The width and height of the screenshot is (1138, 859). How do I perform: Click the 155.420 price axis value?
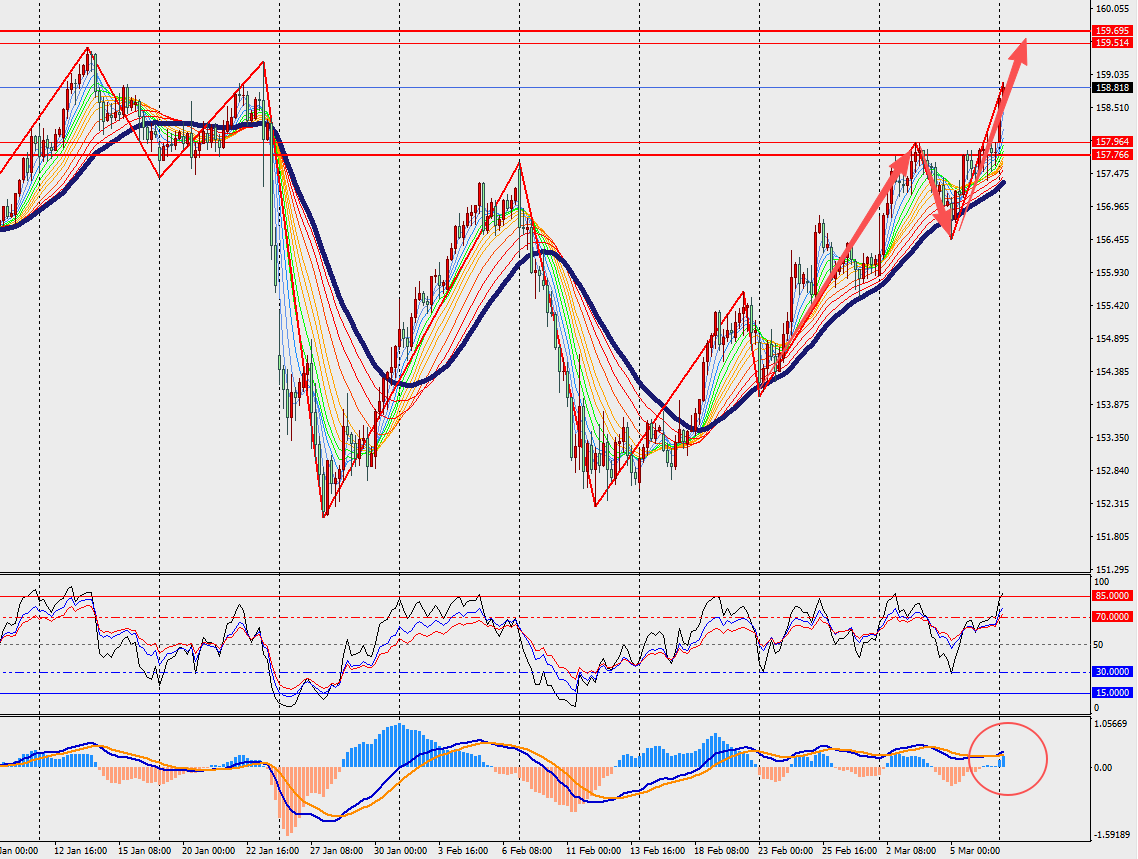pos(1113,305)
